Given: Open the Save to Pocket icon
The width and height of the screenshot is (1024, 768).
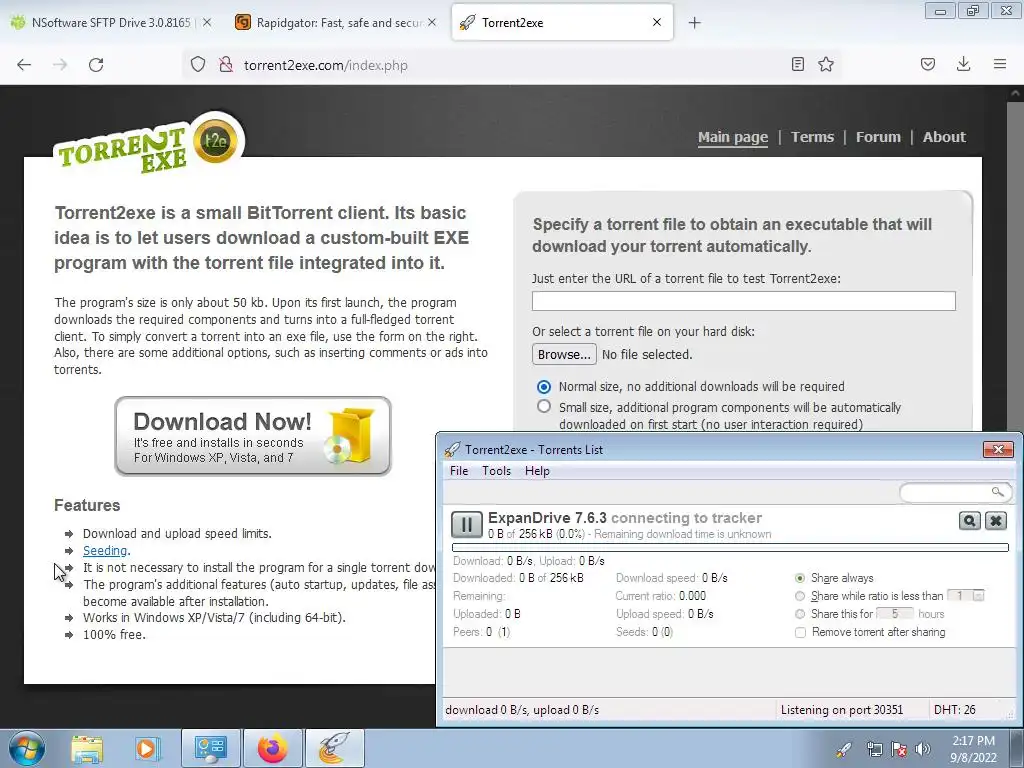Looking at the screenshot, I should coord(928,64).
